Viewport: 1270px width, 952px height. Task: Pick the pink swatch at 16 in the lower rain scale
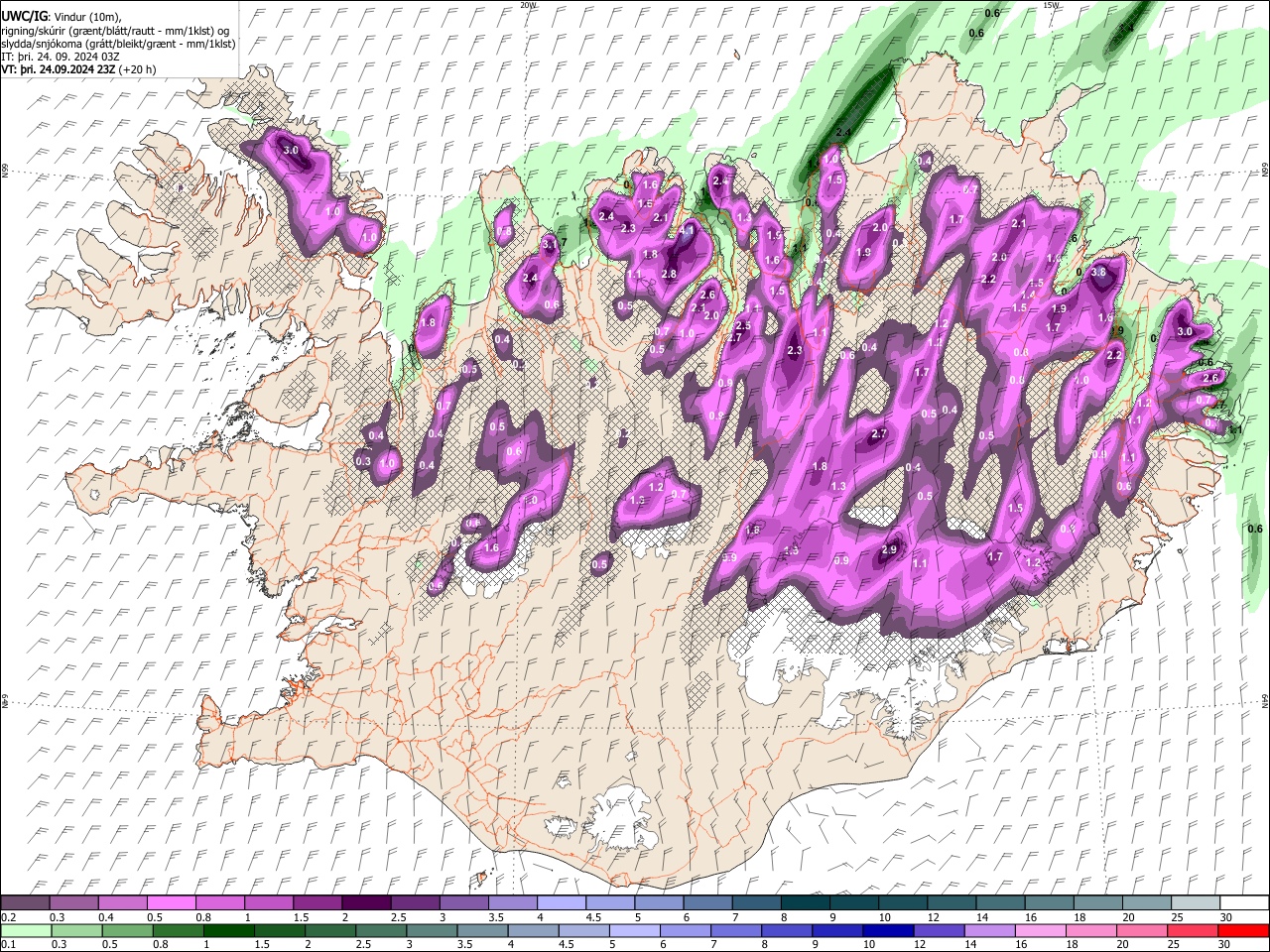click(x=1039, y=931)
